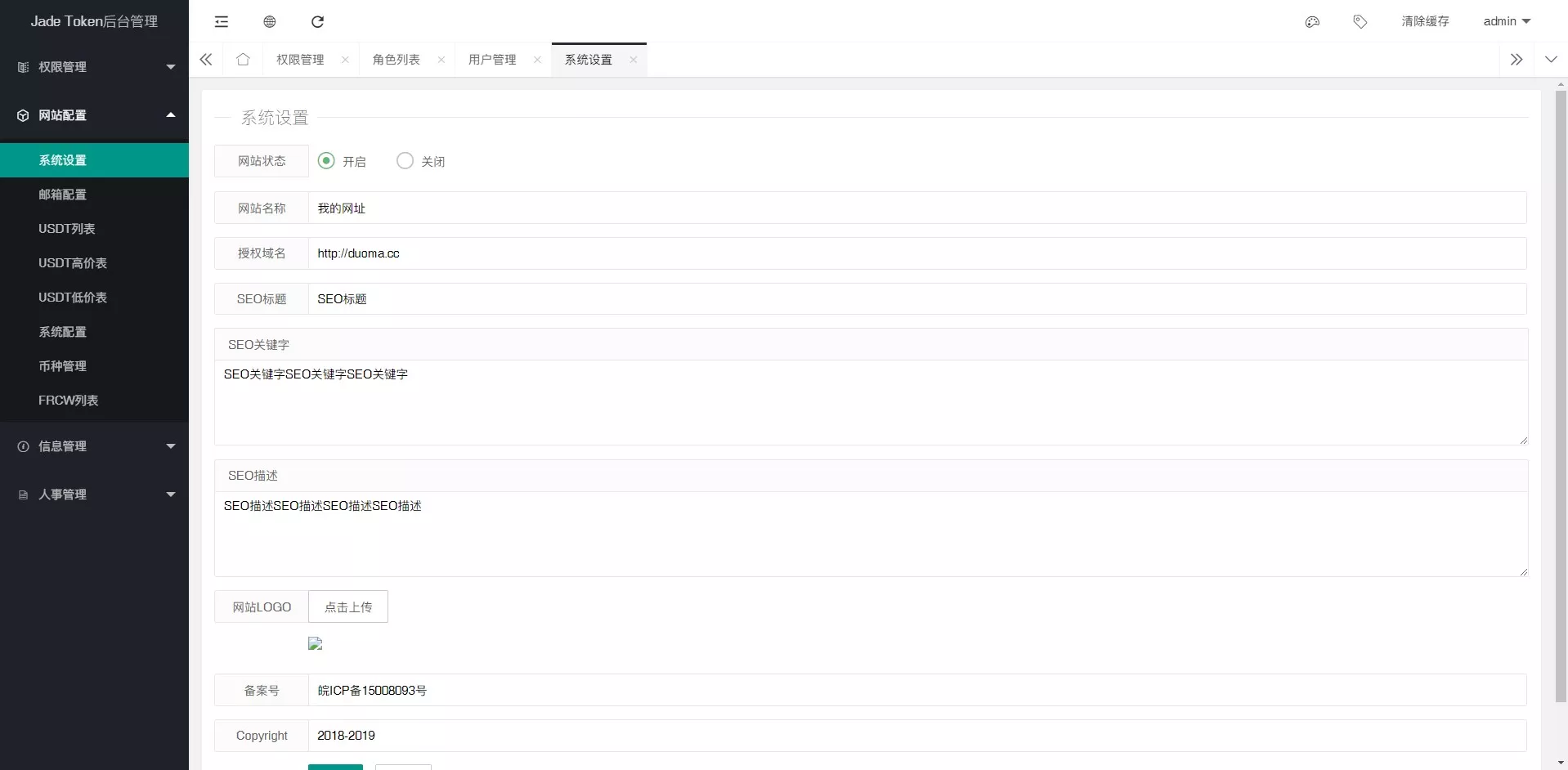Go to the home tab icon
The image size is (1568, 770).
coord(243,60)
